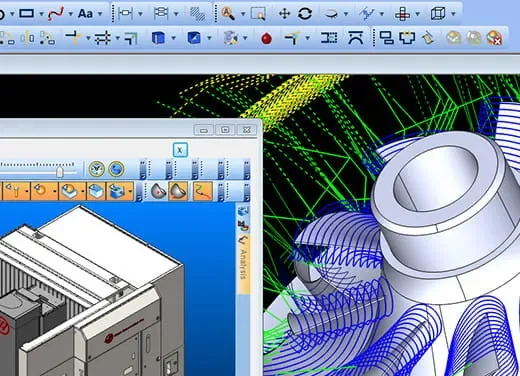Click the red and yellow side panel icon

click(244, 226)
